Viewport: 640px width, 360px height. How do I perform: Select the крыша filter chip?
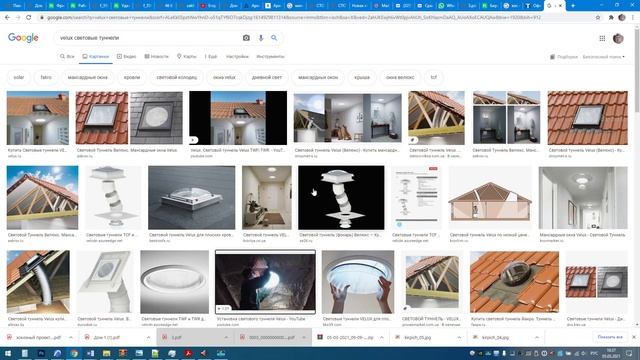[362, 77]
